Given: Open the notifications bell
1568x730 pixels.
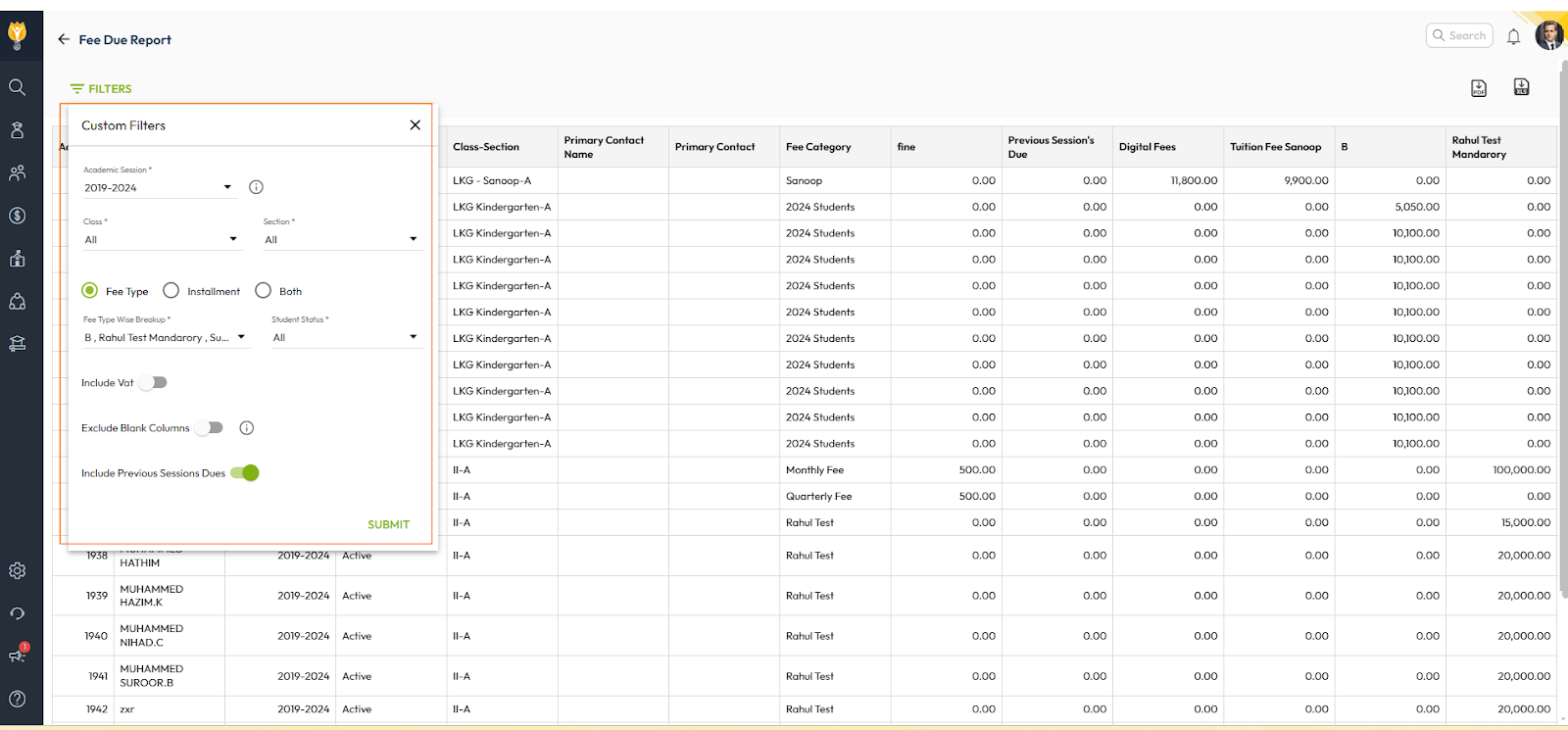Looking at the screenshot, I should 1513,37.
